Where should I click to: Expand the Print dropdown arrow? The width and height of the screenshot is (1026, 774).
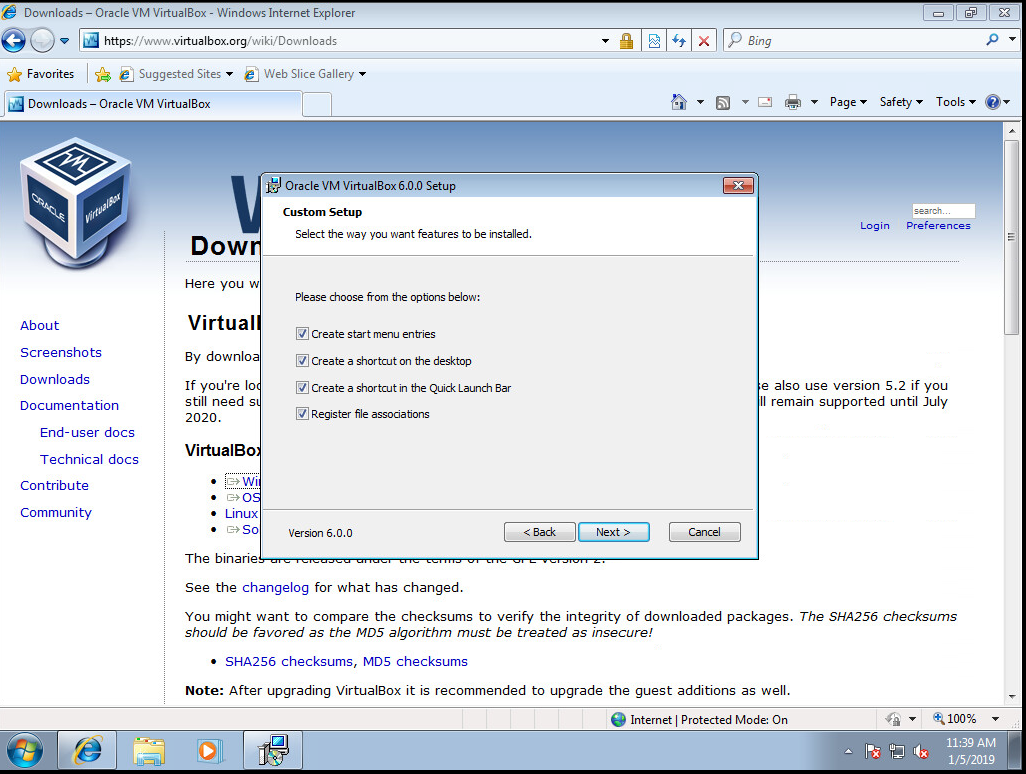815,102
